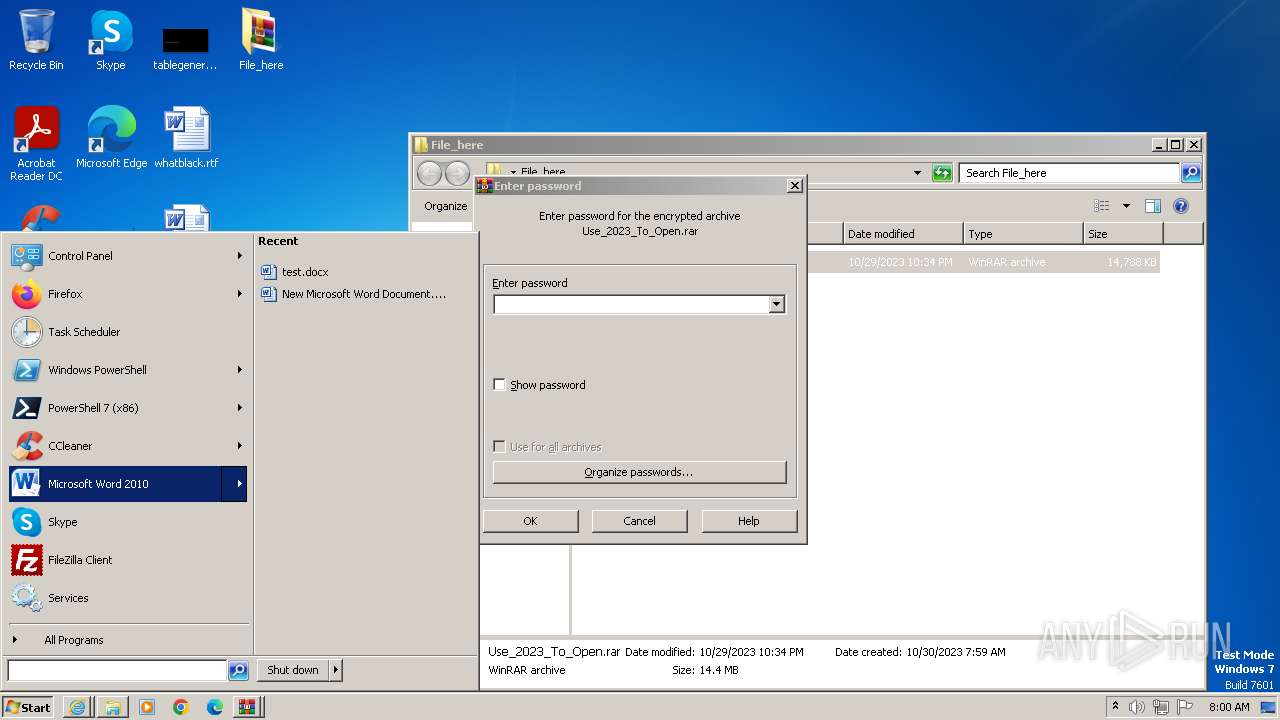Confirm password with OK button
The width and height of the screenshot is (1280, 720).
pyautogui.click(x=530, y=521)
